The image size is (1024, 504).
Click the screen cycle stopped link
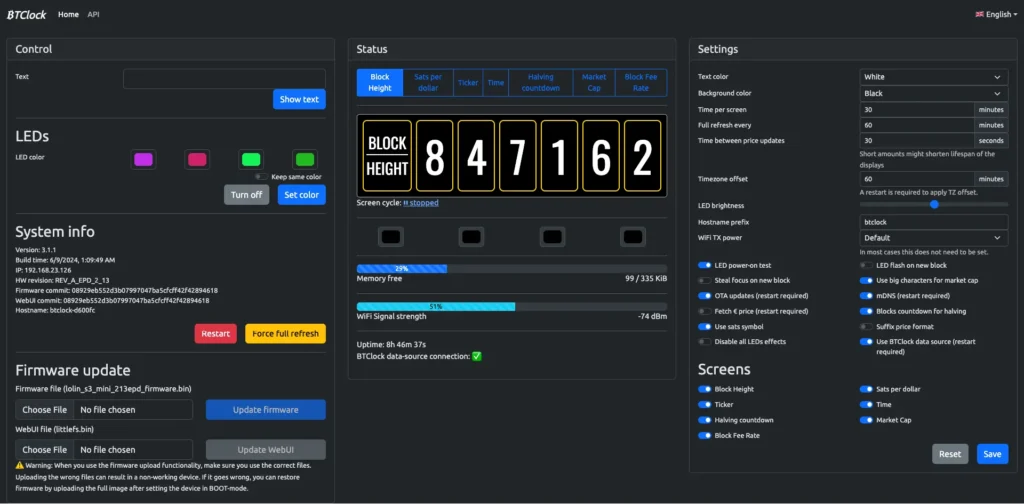421,203
